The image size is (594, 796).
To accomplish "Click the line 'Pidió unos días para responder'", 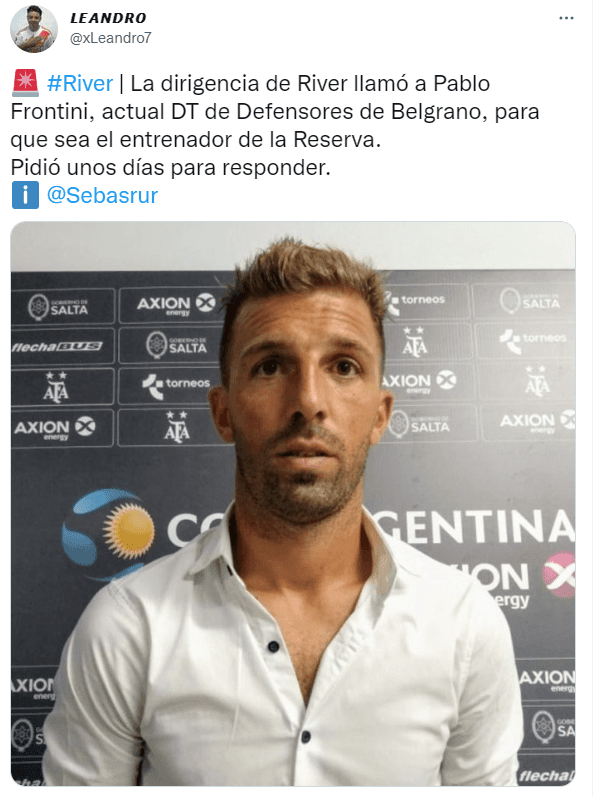I will click(170, 168).
